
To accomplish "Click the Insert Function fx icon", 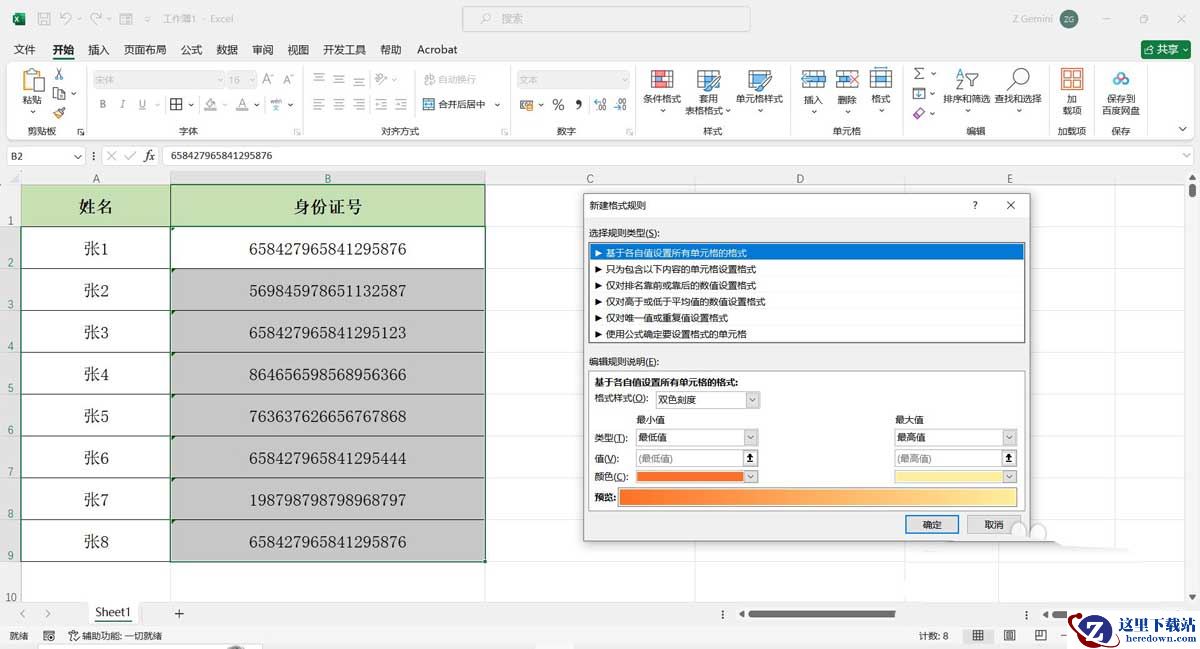I will (149, 156).
